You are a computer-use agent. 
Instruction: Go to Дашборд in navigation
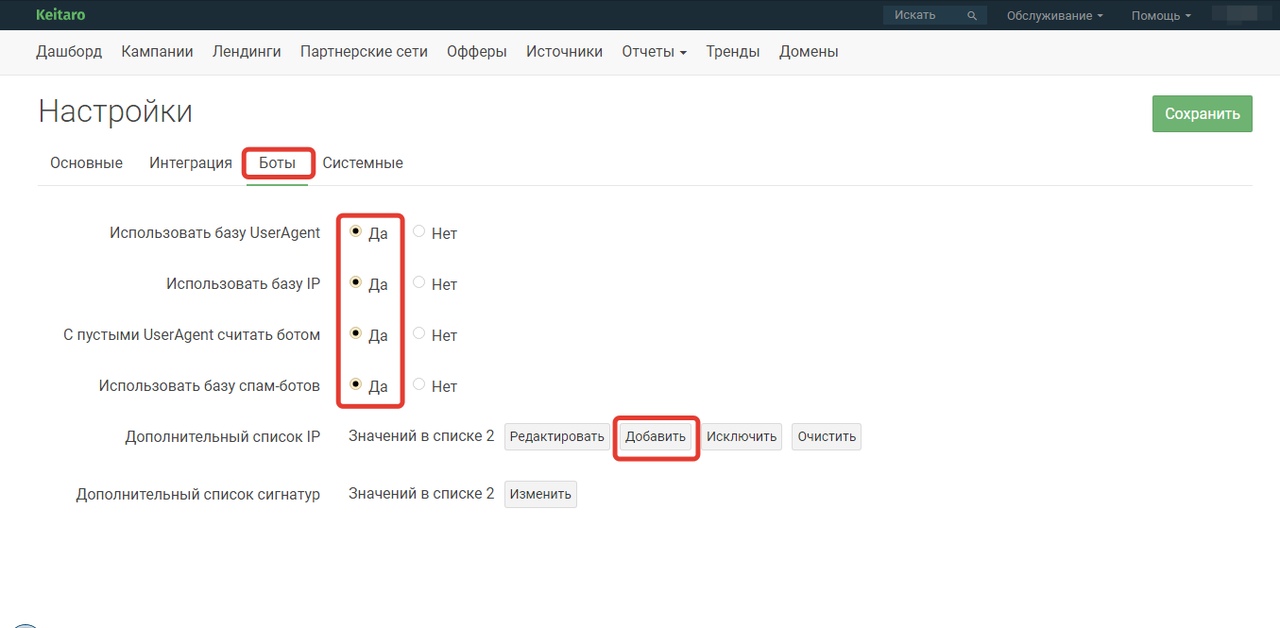69,52
